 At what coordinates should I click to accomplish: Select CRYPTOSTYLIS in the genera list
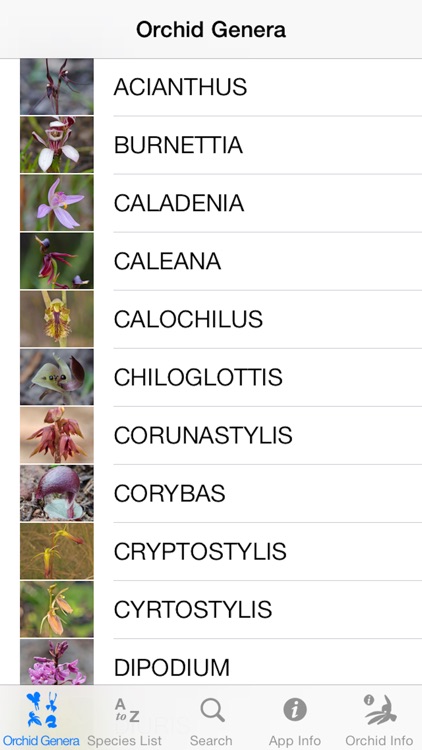tap(211, 551)
